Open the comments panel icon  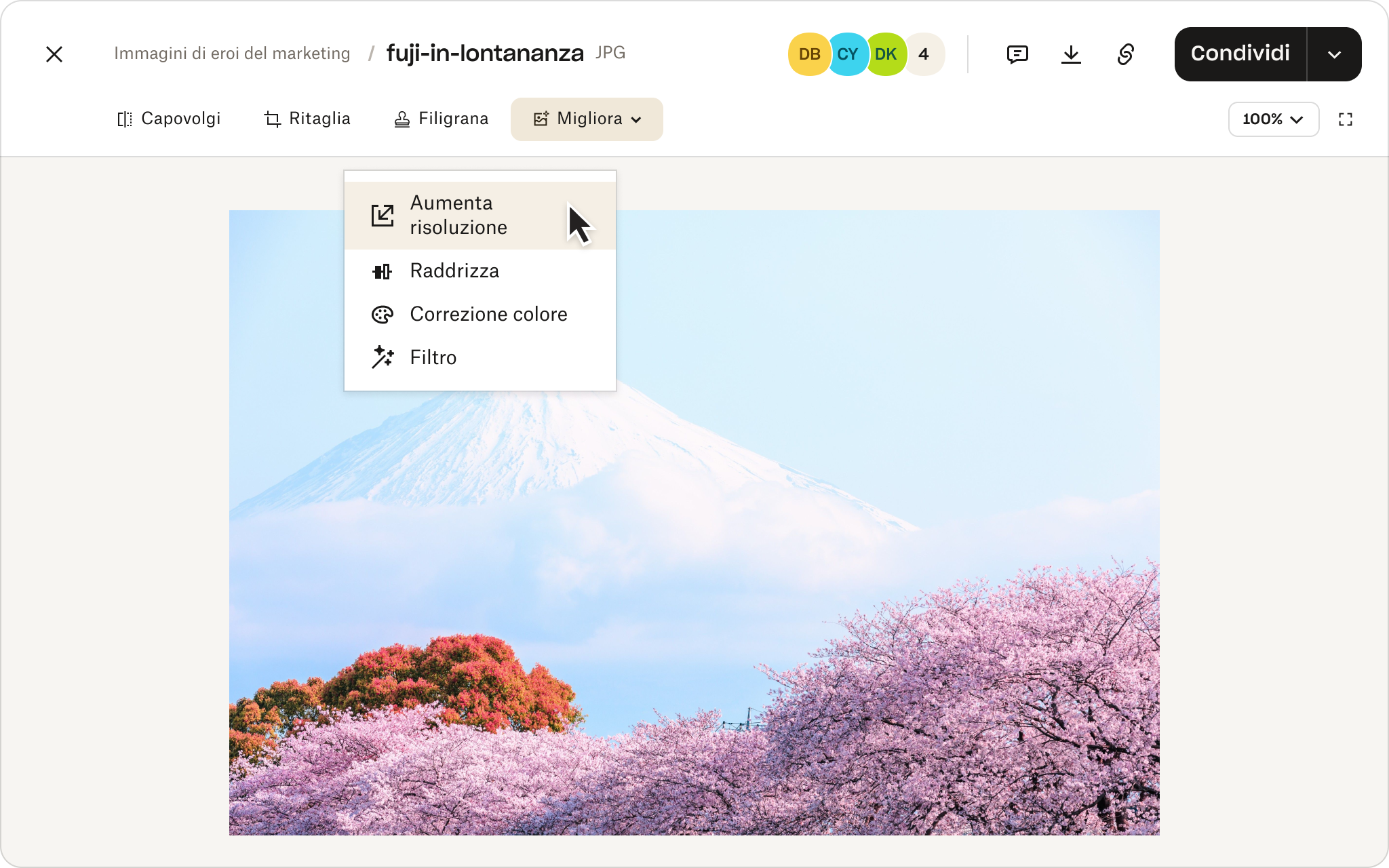[x=1017, y=54]
